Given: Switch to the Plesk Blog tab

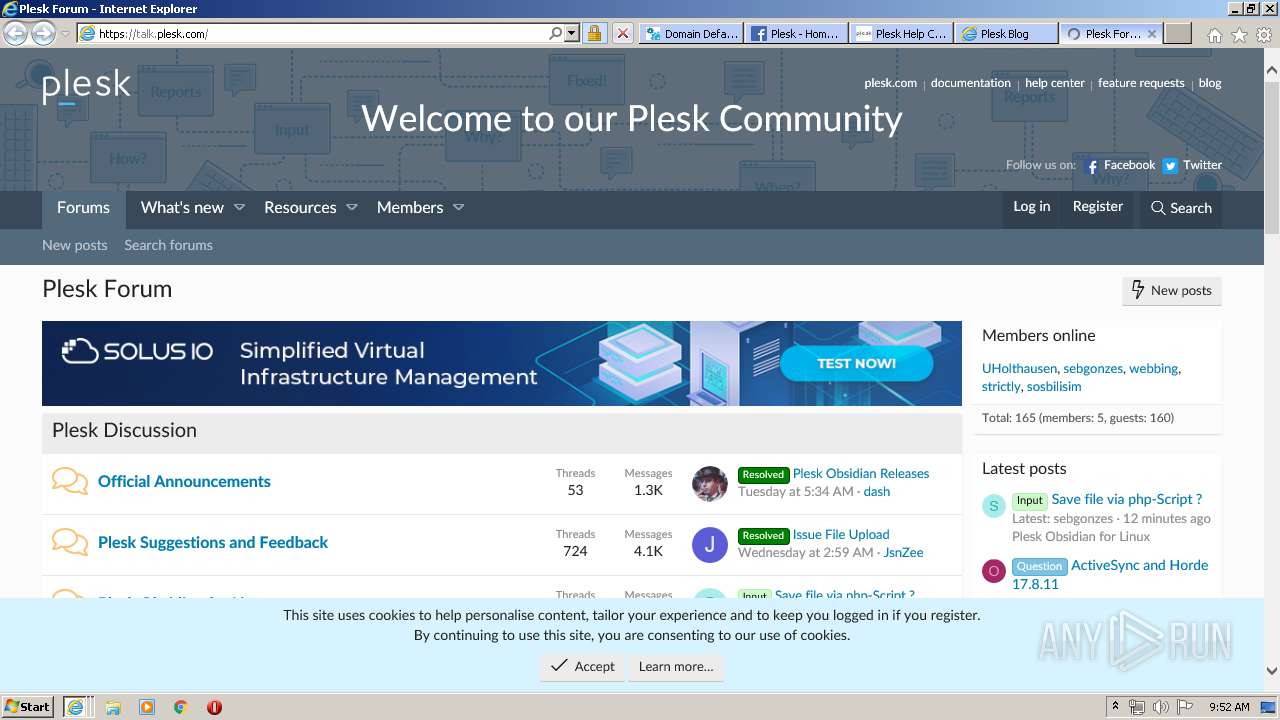Looking at the screenshot, I should click(x=1006, y=33).
